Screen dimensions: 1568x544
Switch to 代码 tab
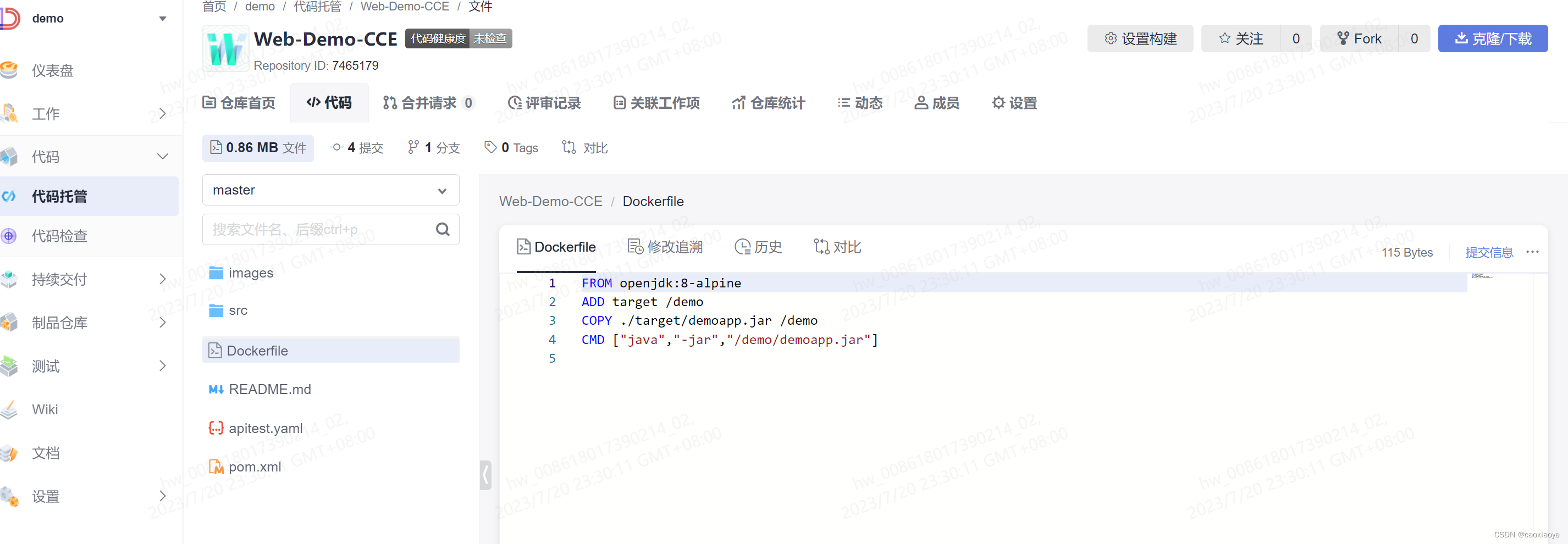coord(329,103)
